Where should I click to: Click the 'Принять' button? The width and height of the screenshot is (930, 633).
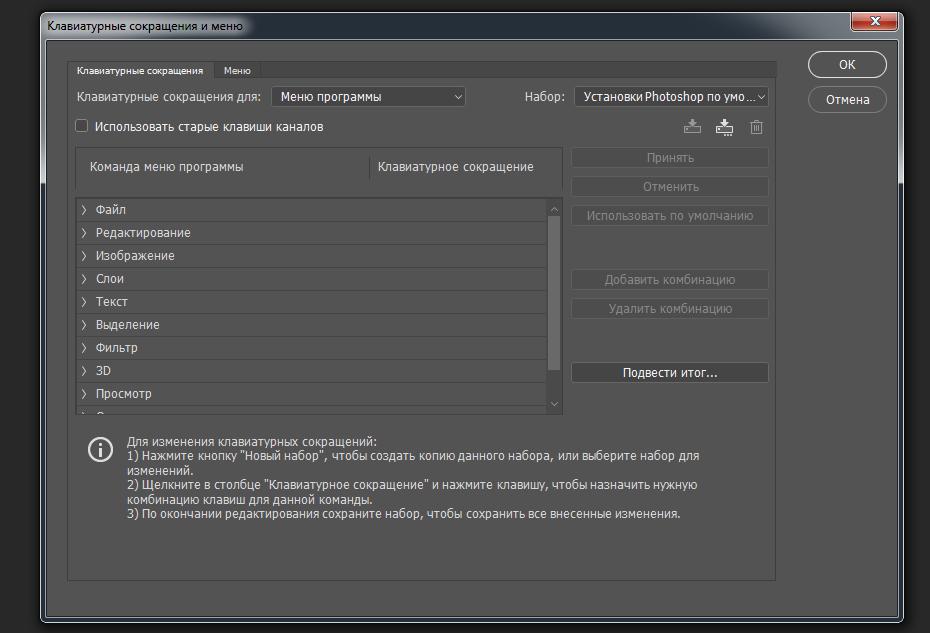(670, 158)
